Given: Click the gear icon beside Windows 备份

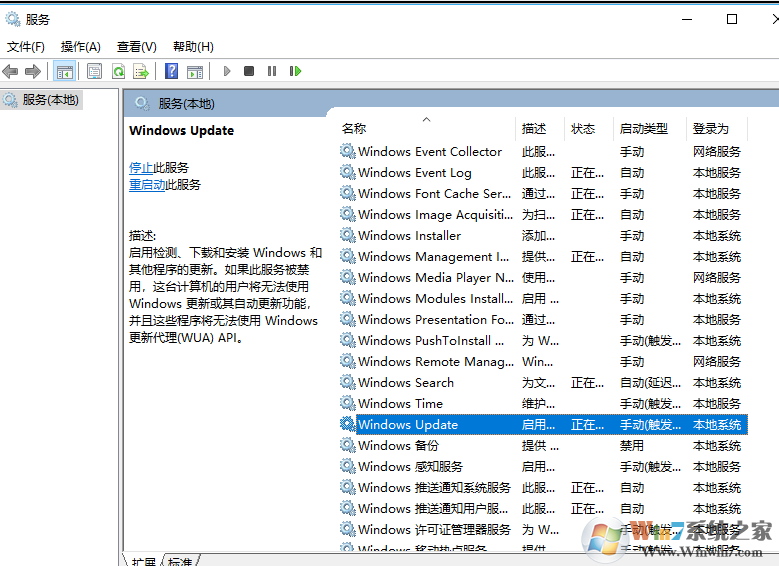Looking at the screenshot, I should point(348,445).
